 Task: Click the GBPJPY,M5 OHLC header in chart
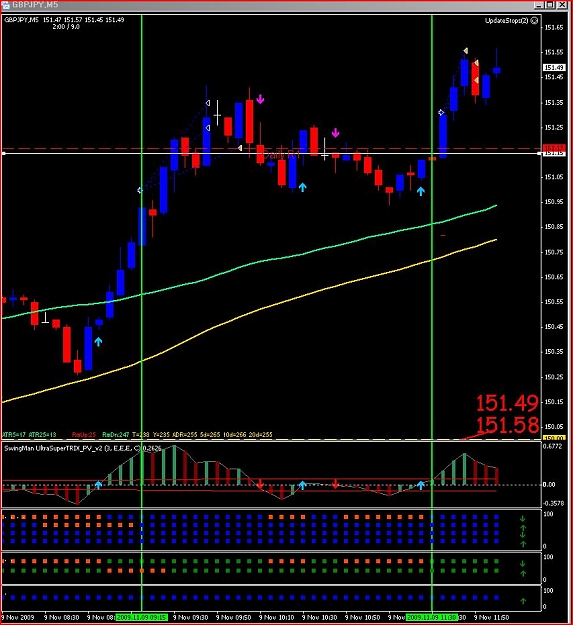click(x=64, y=20)
